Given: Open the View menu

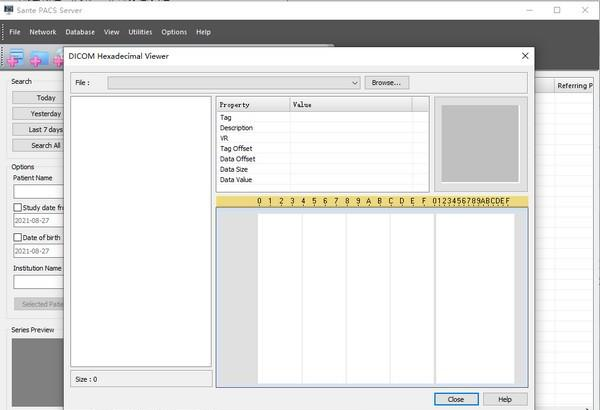Looking at the screenshot, I should [x=111, y=32].
